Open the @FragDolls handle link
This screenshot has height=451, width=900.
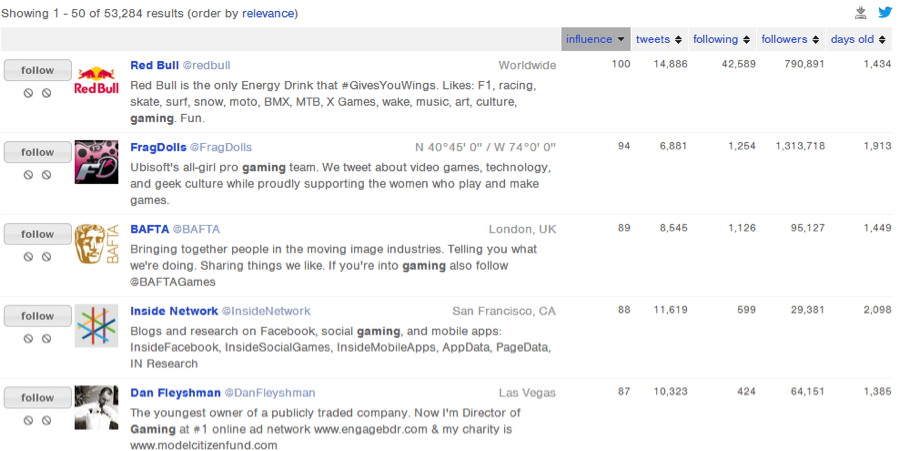(221, 147)
